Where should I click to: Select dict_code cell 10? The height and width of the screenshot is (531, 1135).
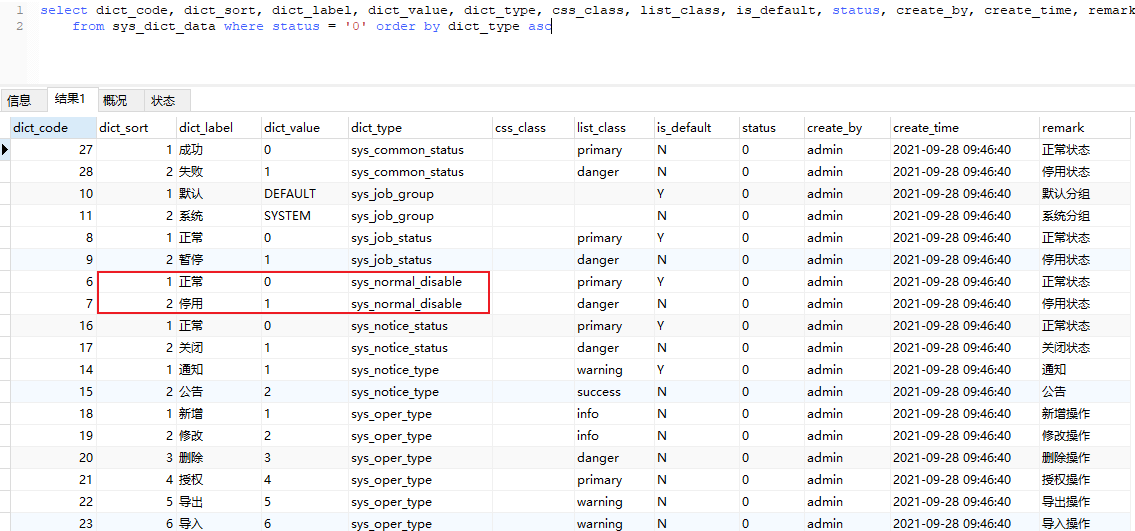[x=53, y=194]
